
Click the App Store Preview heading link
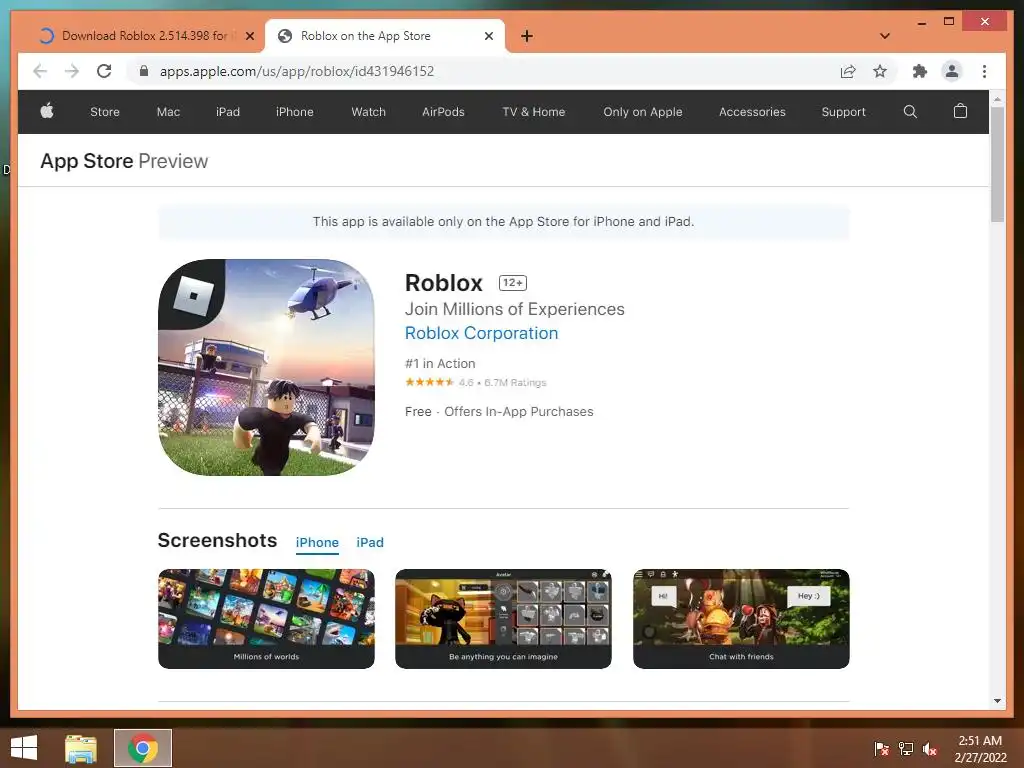point(124,161)
